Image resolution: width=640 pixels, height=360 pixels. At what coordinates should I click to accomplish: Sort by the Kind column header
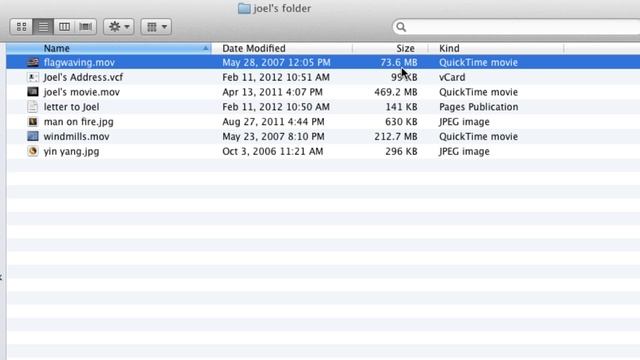(x=496, y=48)
